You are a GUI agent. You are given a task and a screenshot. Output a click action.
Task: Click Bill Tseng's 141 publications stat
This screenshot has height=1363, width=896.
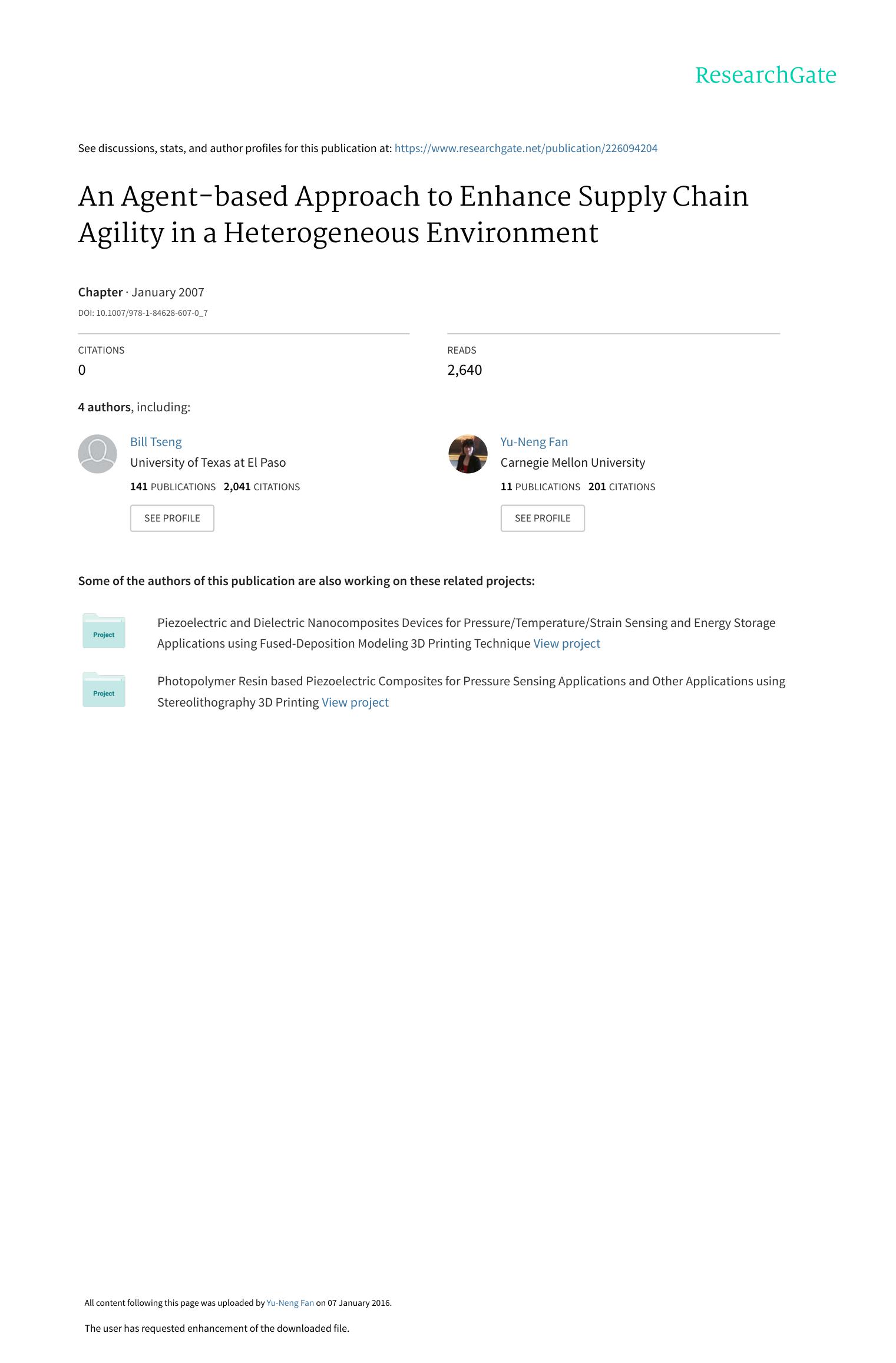pyautogui.click(x=173, y=487)
